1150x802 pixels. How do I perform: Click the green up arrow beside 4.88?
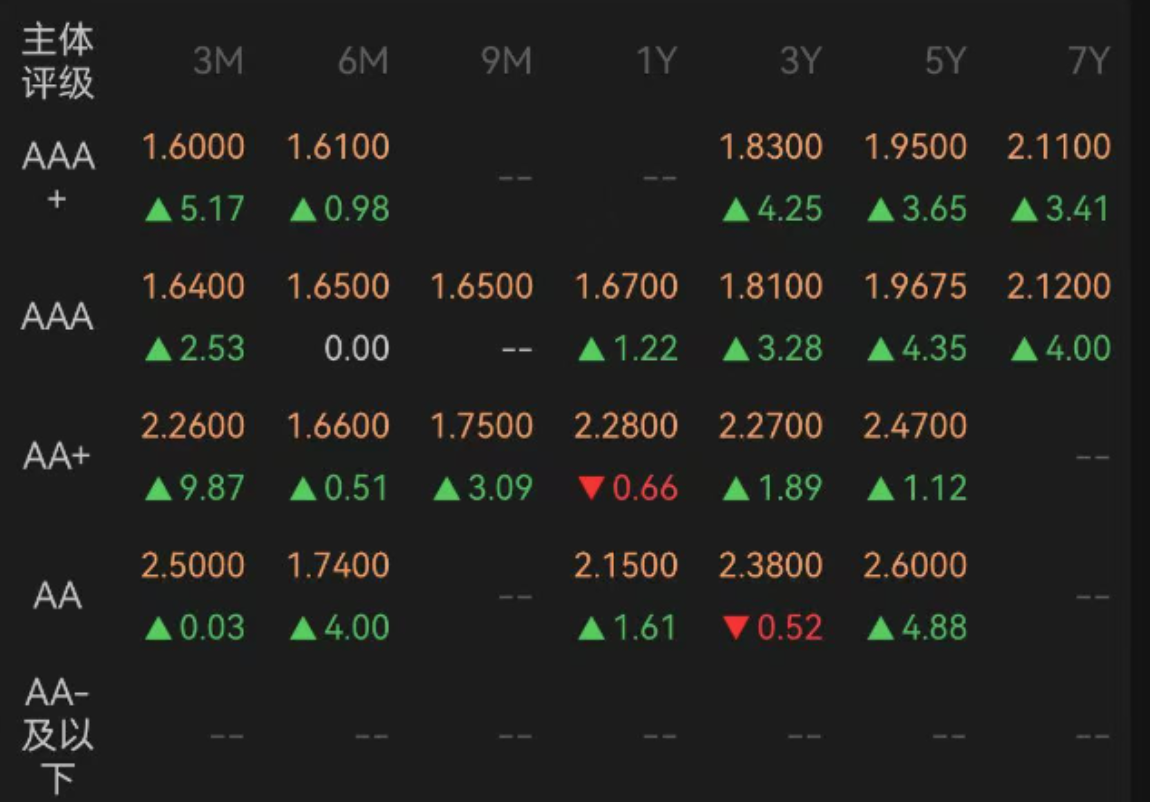click(x=880, y=628)
